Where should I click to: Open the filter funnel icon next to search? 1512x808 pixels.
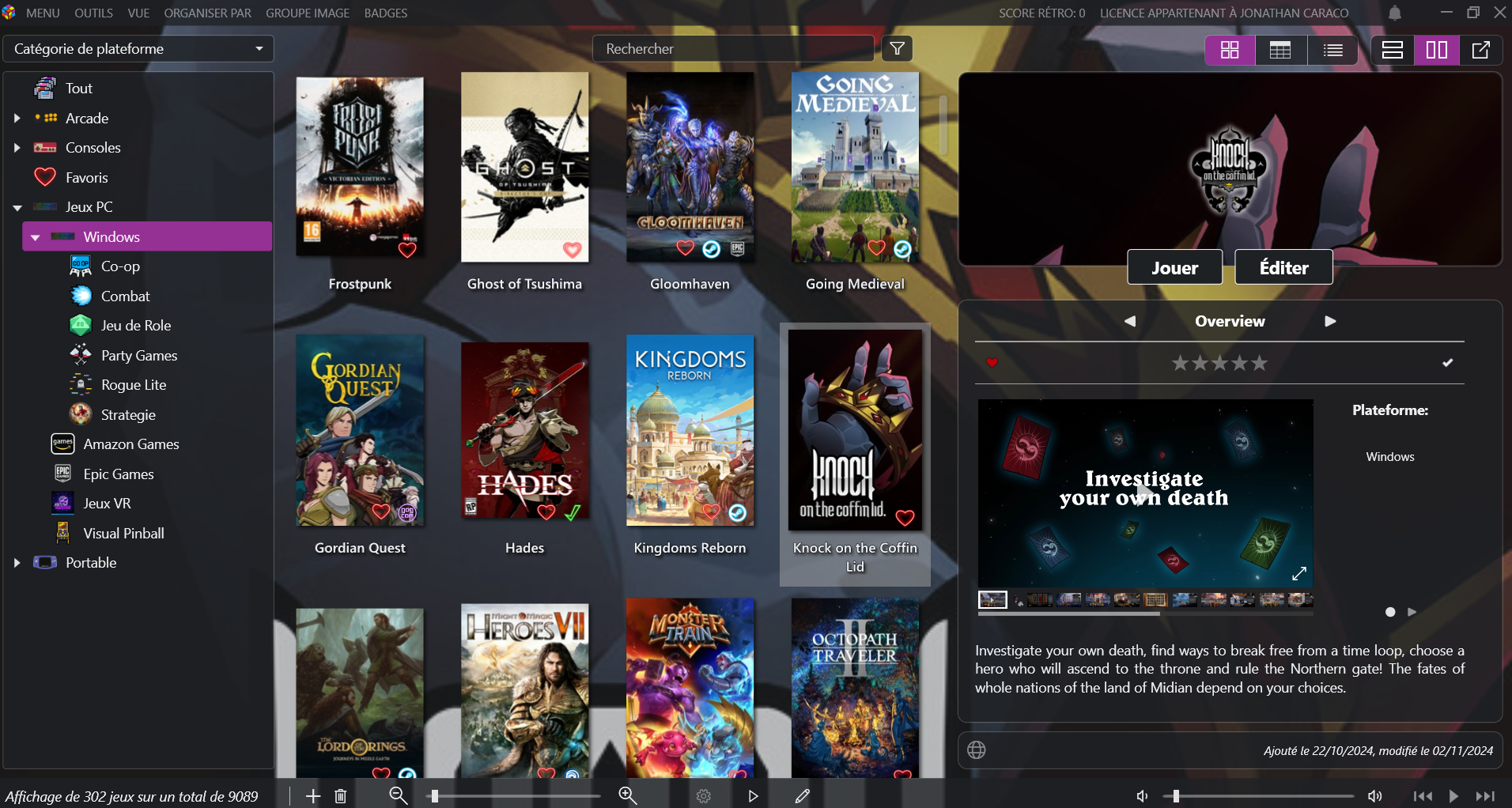coord(897,49)
